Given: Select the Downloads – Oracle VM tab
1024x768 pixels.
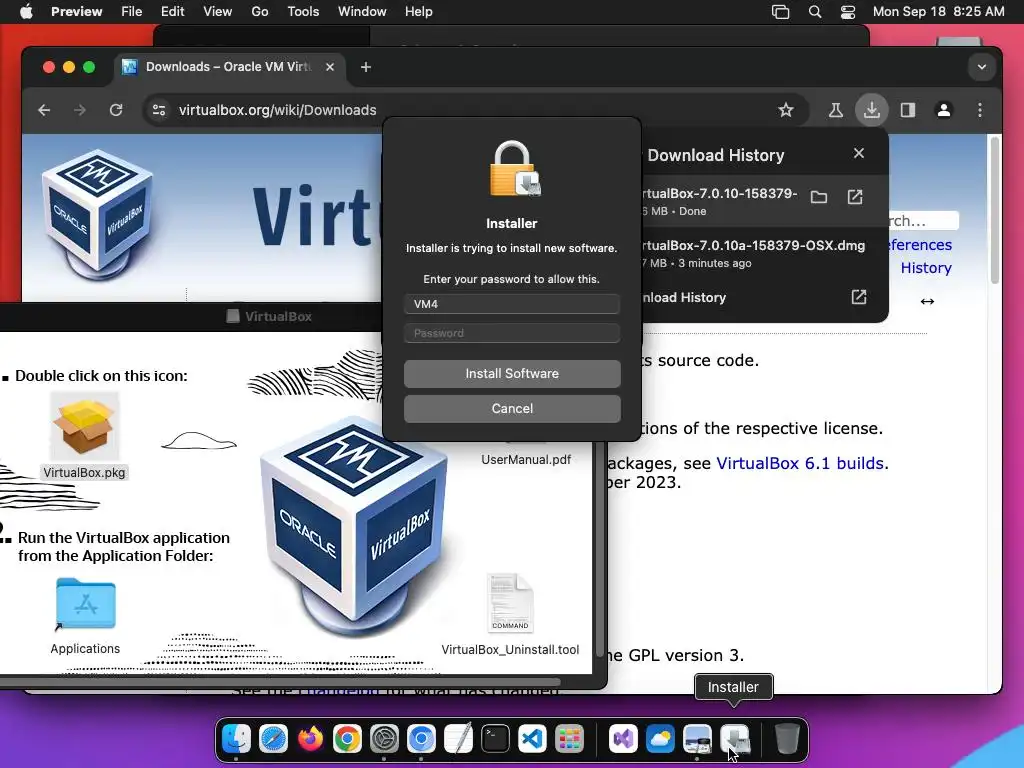Looking at the screenshot, I should pyautogui.click(x=229, y=67).
